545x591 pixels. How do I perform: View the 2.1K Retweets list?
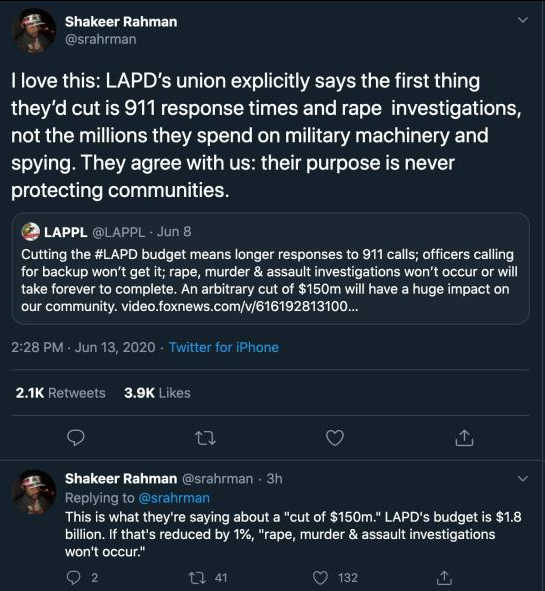(x=61, y=393)
